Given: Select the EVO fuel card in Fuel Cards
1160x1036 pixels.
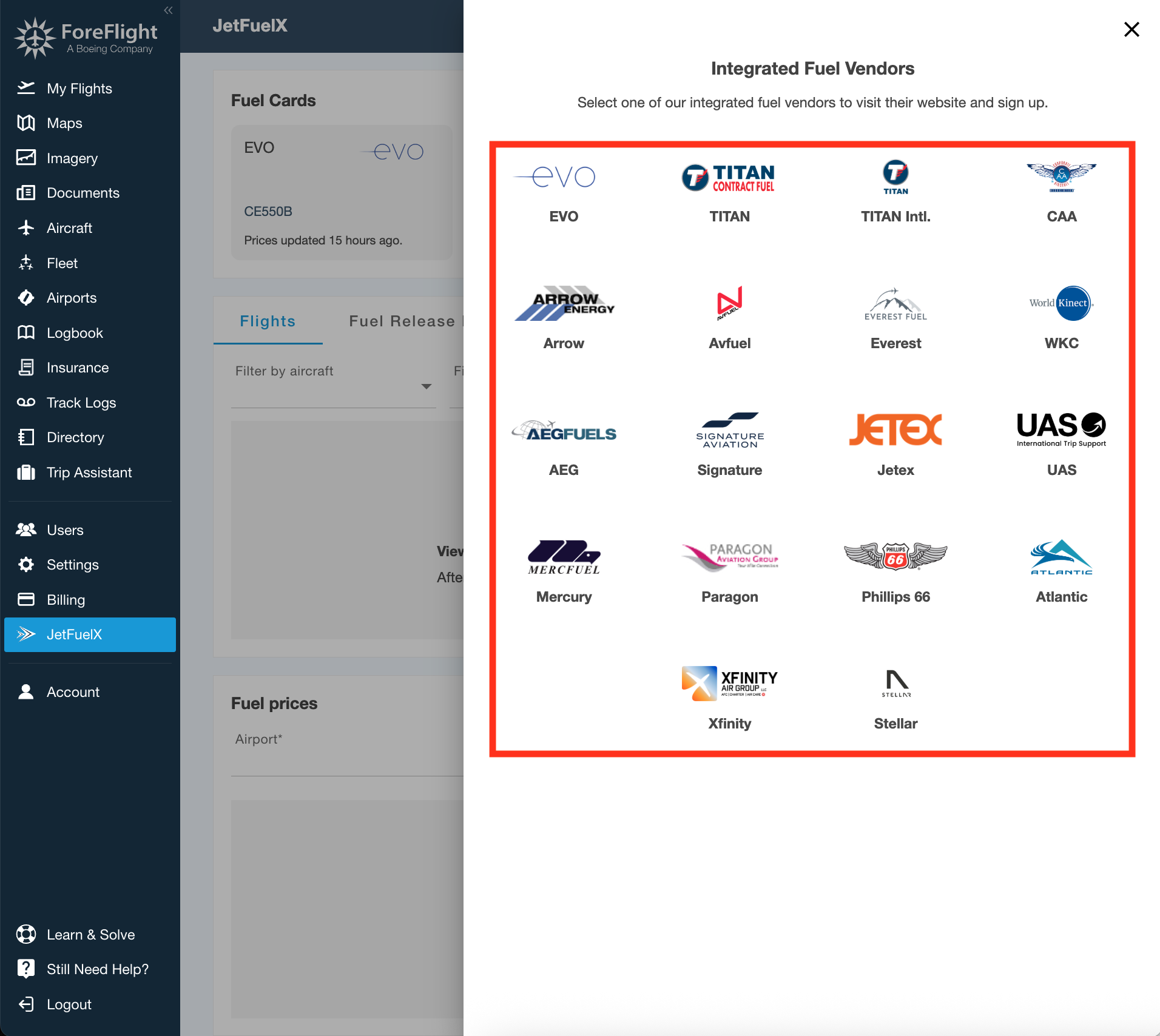Looking at the screenshot, I should (342, 193).
